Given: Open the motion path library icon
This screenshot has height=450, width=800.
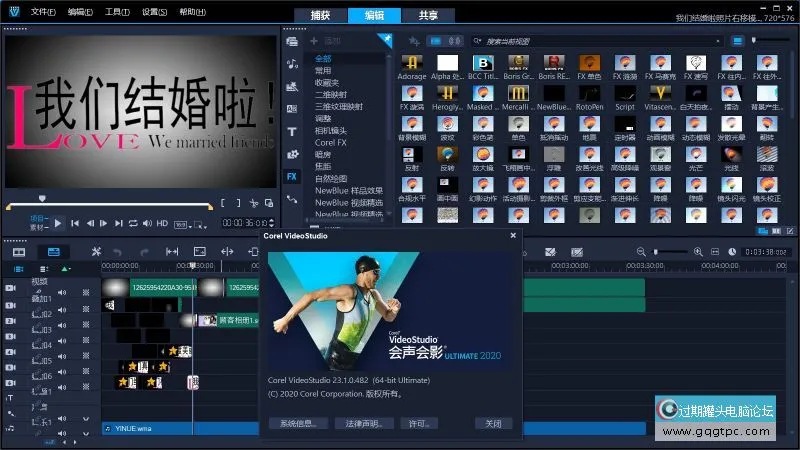Looking at the screenshot, I should (x=292, y=199).
